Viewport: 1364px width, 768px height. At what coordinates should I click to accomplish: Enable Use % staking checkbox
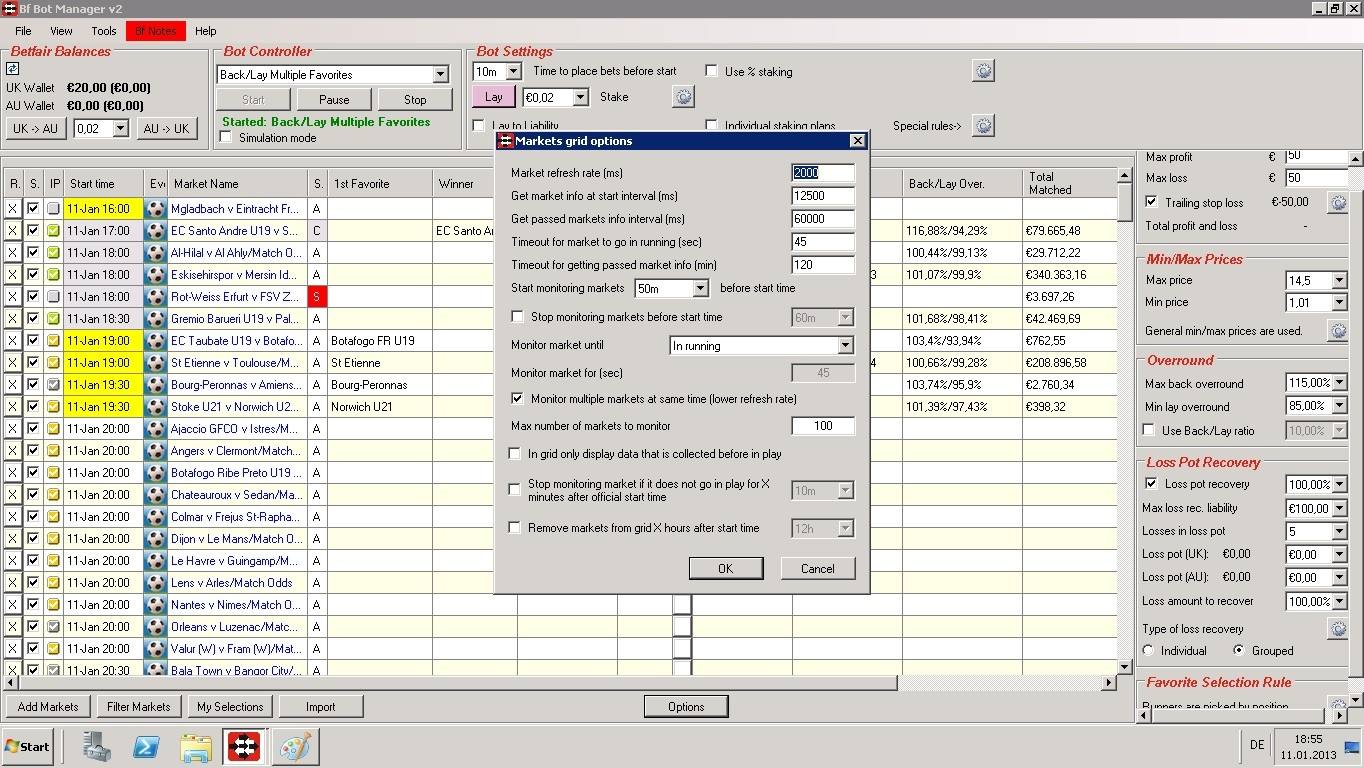click(711, 71)
